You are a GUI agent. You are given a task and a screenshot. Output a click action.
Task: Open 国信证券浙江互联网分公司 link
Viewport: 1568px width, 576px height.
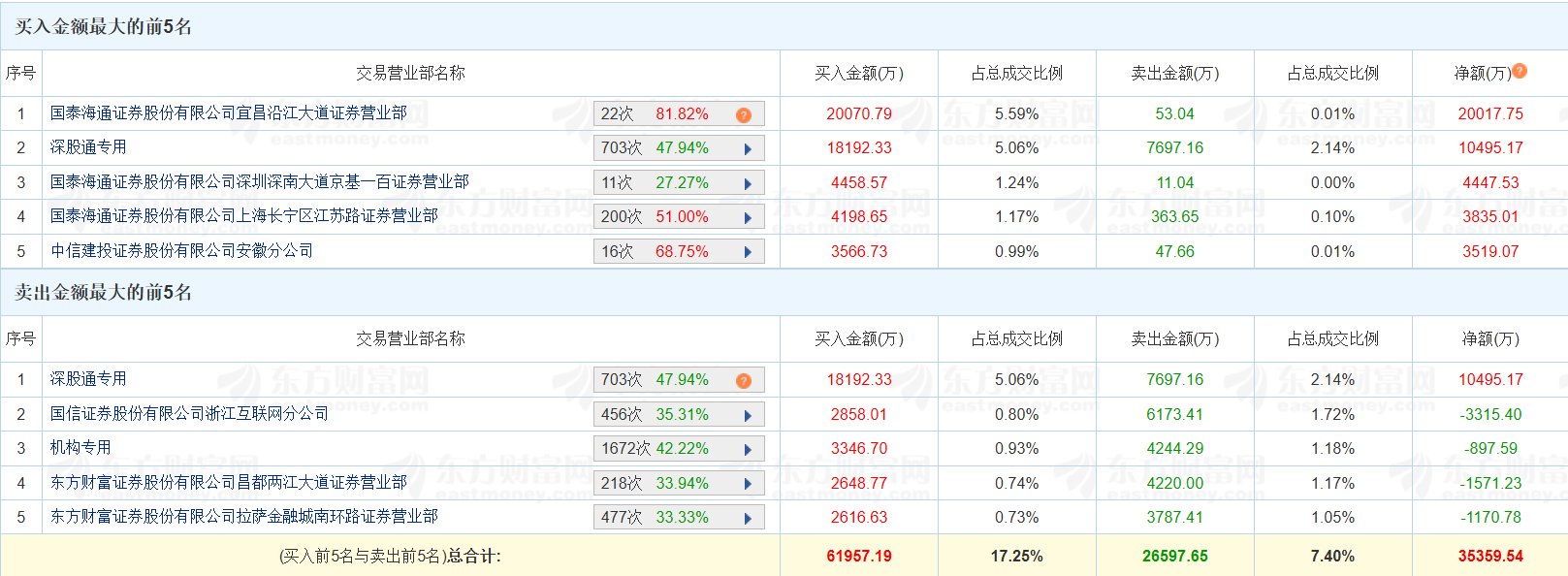pyautogui.click(x=190, y=414)
